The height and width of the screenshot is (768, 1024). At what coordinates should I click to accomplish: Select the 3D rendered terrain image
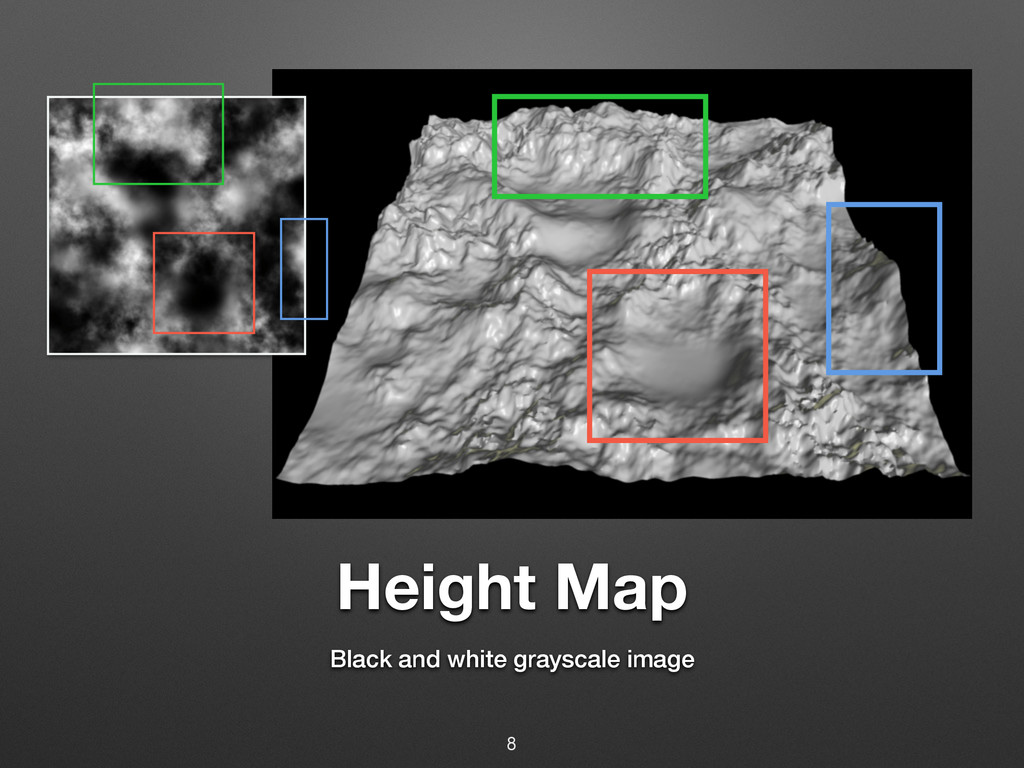(x=622, y=294)
